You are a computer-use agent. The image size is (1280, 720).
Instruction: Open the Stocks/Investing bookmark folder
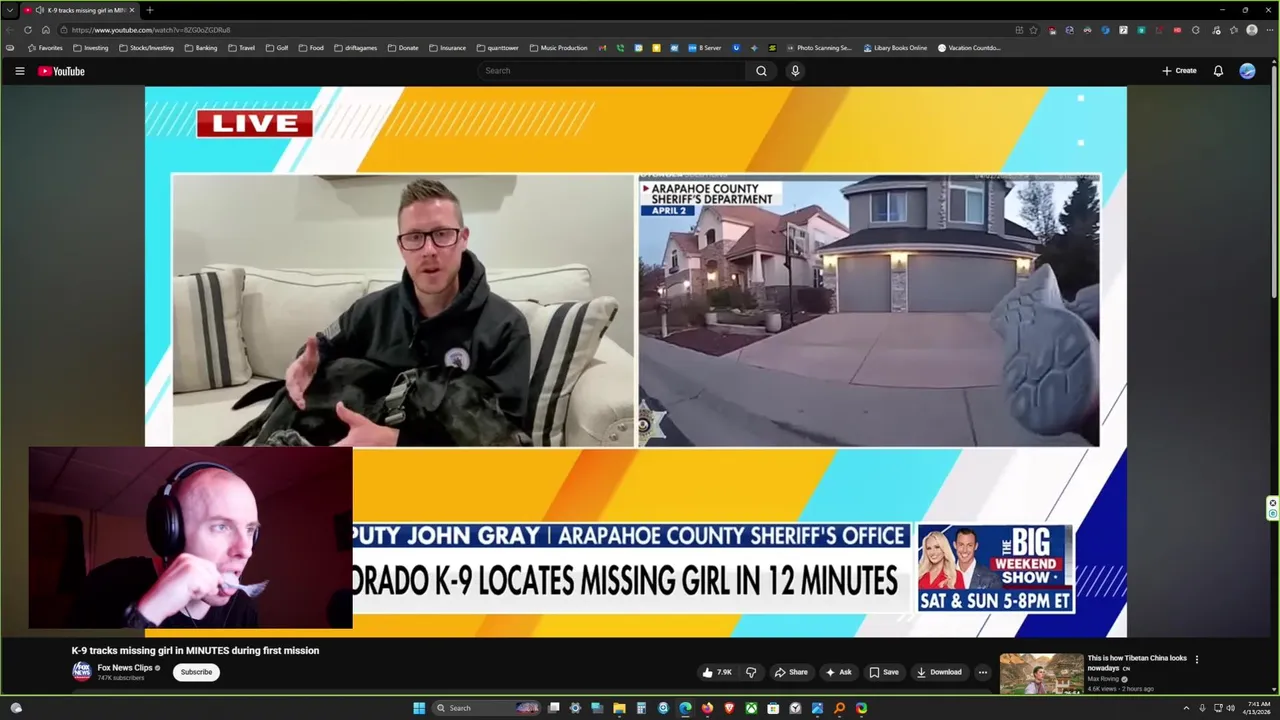[x=146, y=48]
